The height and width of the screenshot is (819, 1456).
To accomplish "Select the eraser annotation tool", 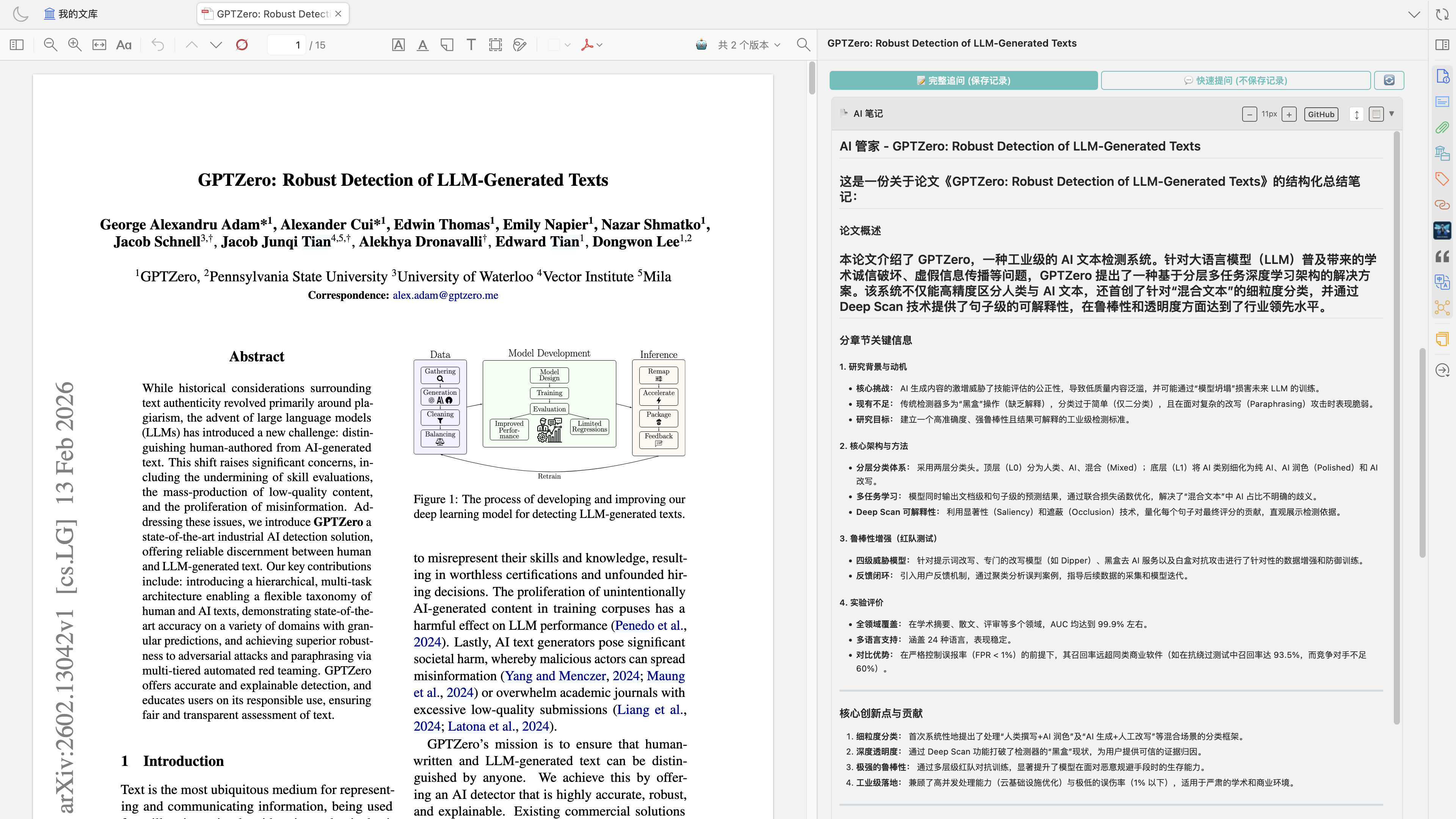I will point(519,45).
